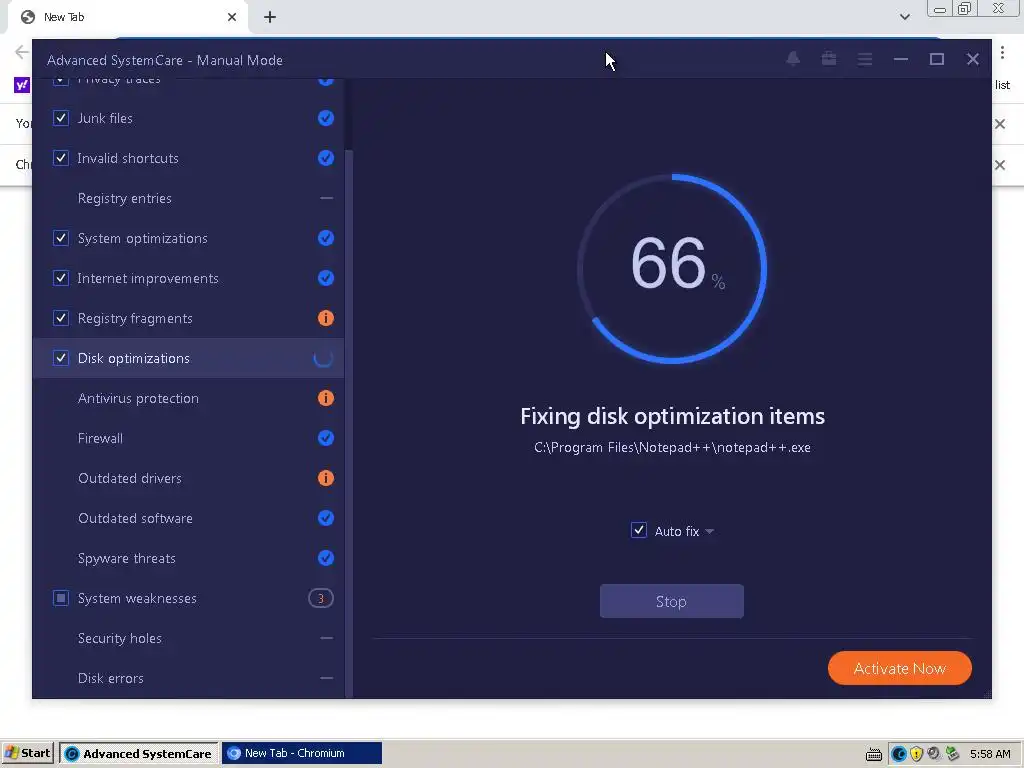Screen dimensions: 1024x768
Task: Select the Firewall row
Action: (x=189, y=438)
